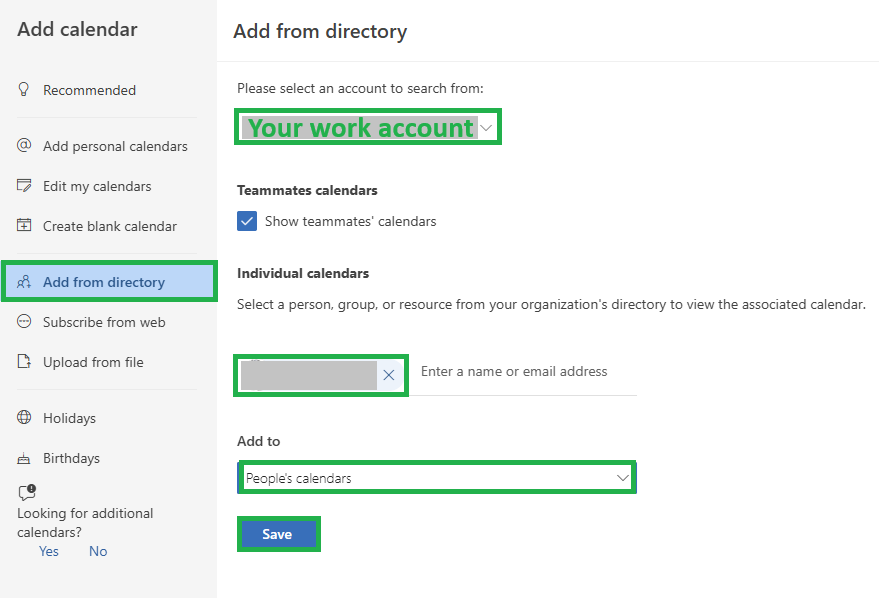The height and width of the screenshot is (598, 879).
Task: Click the Teammates calendars heading
Action: 307,190
